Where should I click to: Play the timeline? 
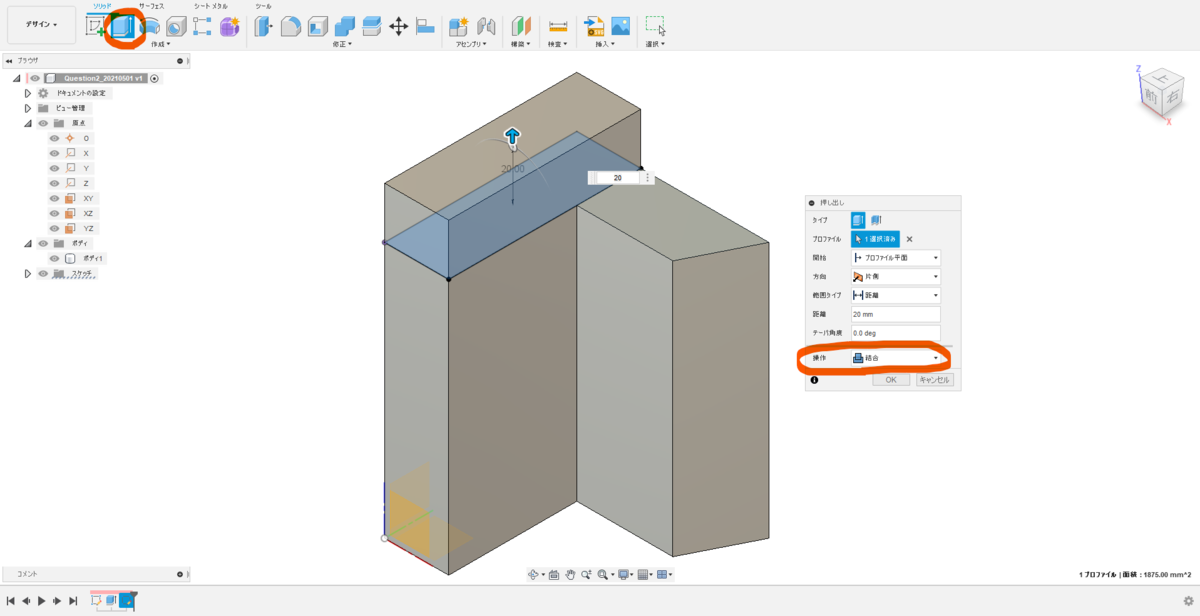point(41,601)
